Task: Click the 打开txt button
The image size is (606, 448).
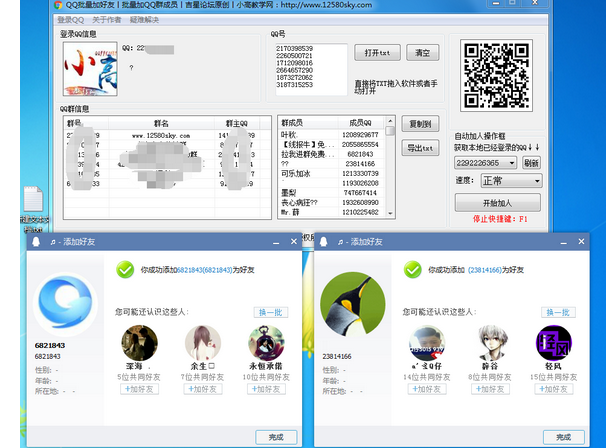Action: pyautogui.click(x=377, y=53)
